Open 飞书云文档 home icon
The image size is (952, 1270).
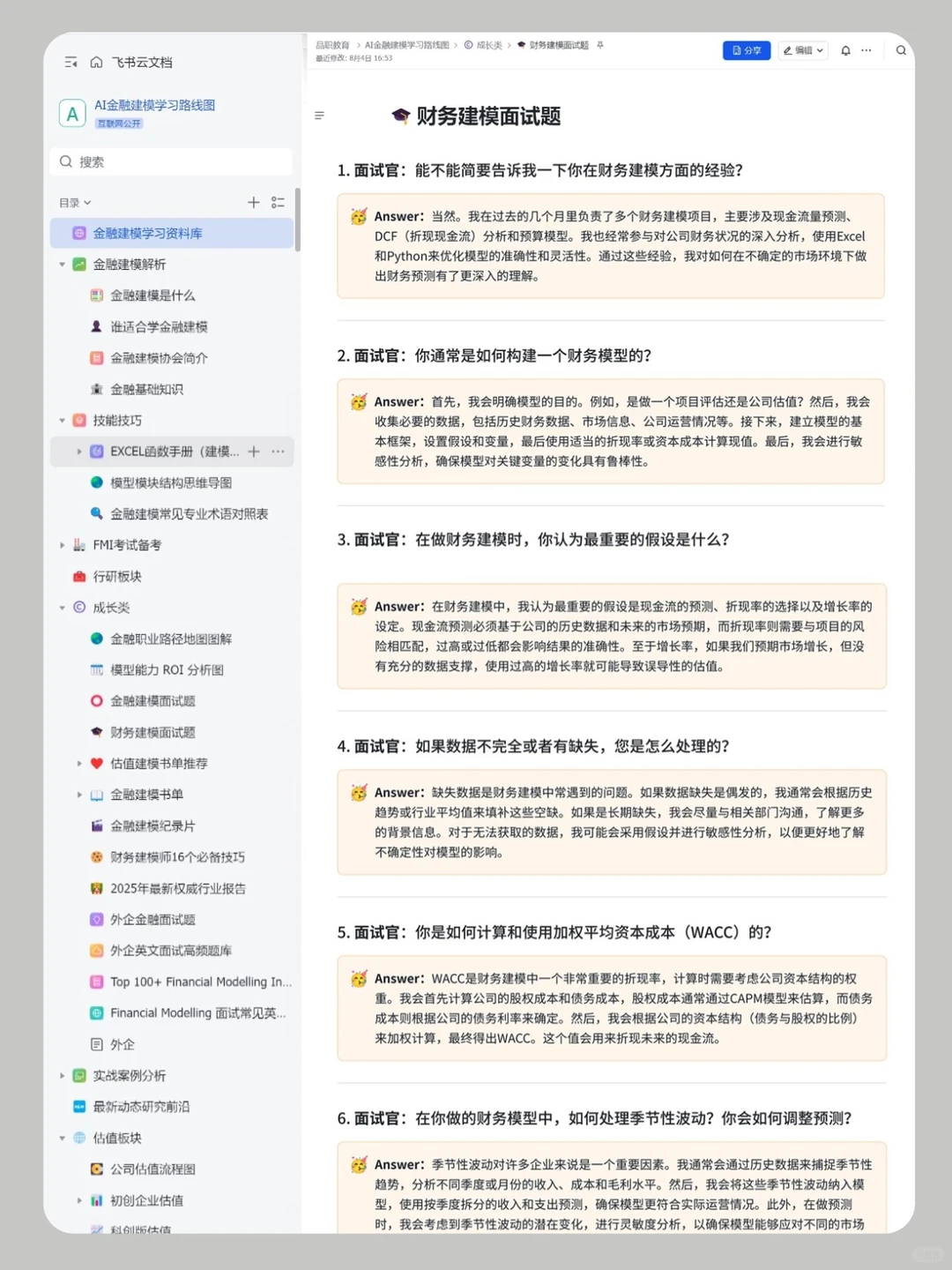[96, 63]
